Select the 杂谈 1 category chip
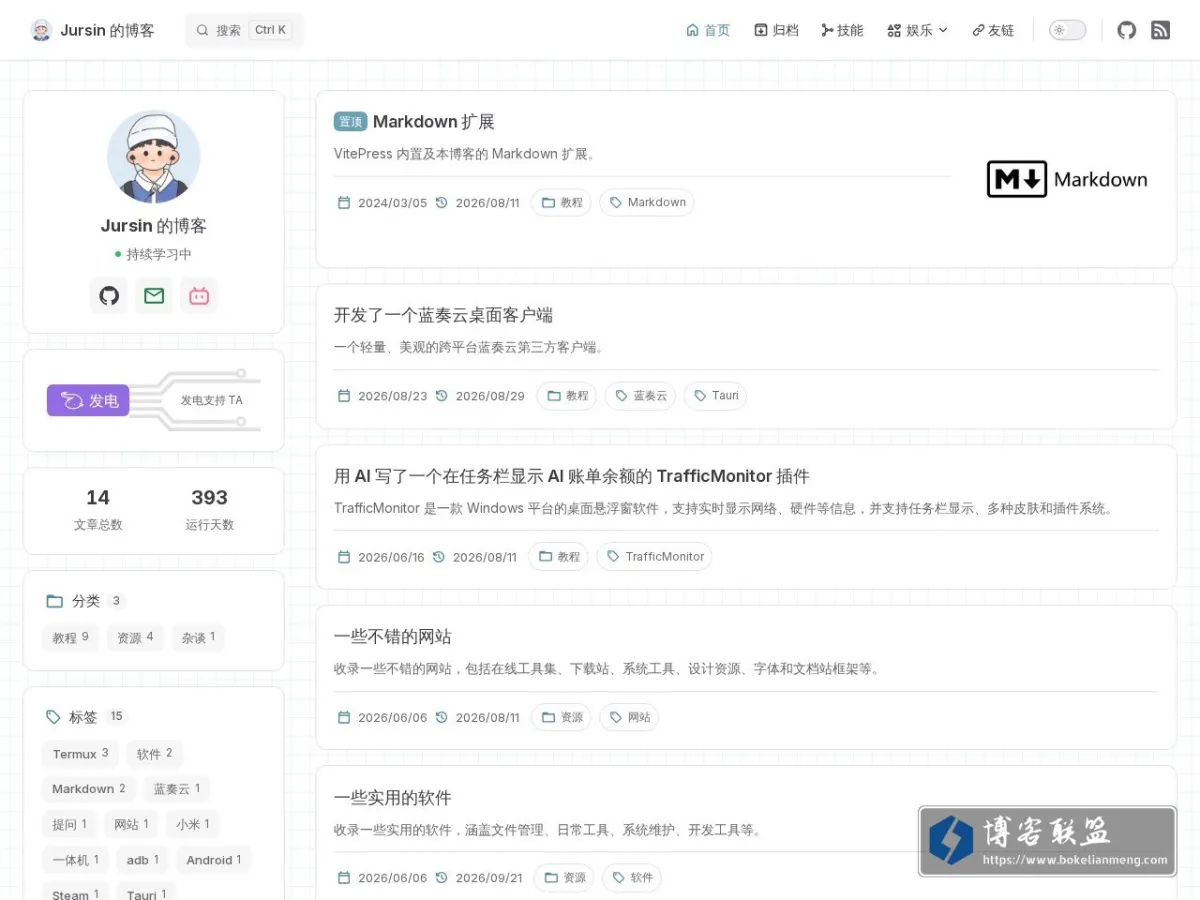This screenshot has height=900, width=1200. click(198, 637)
